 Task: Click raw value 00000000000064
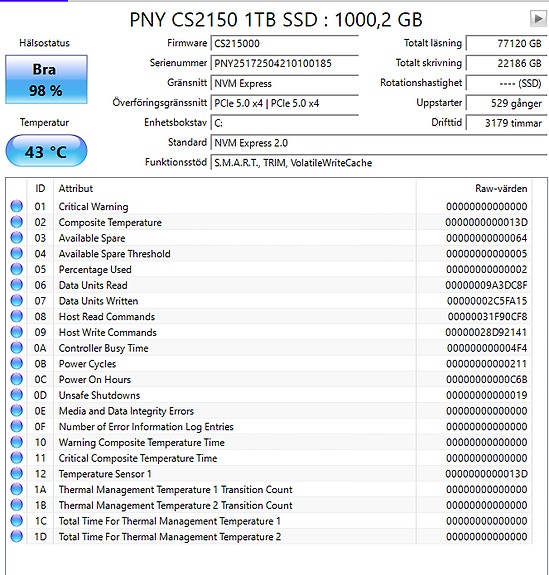coord(487,238)
